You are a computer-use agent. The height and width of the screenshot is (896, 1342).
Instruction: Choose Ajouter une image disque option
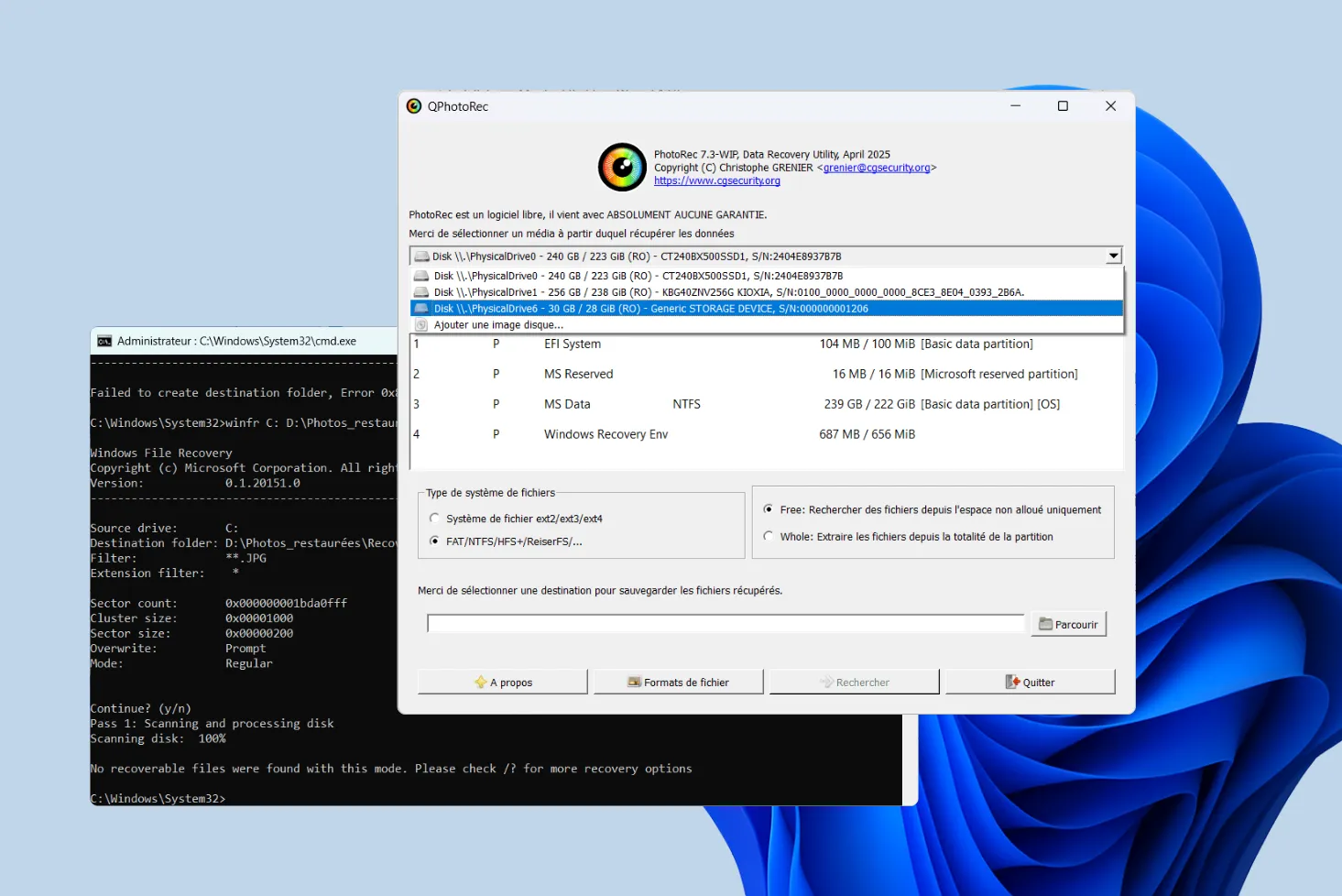[767, 325]
